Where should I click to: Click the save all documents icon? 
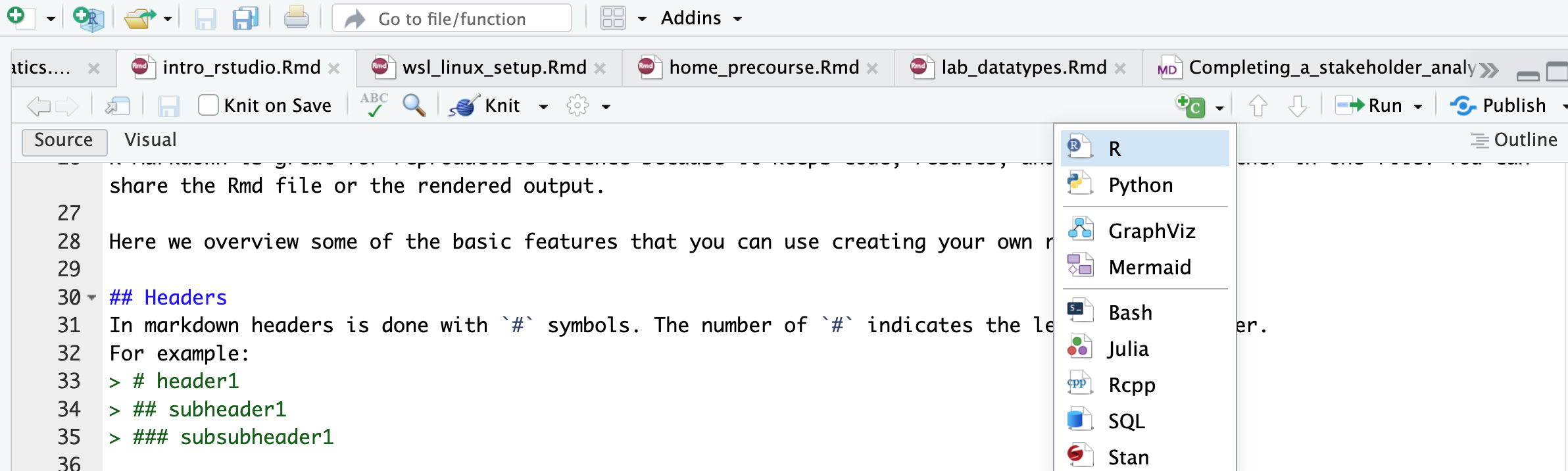click(x=245, y=18)
